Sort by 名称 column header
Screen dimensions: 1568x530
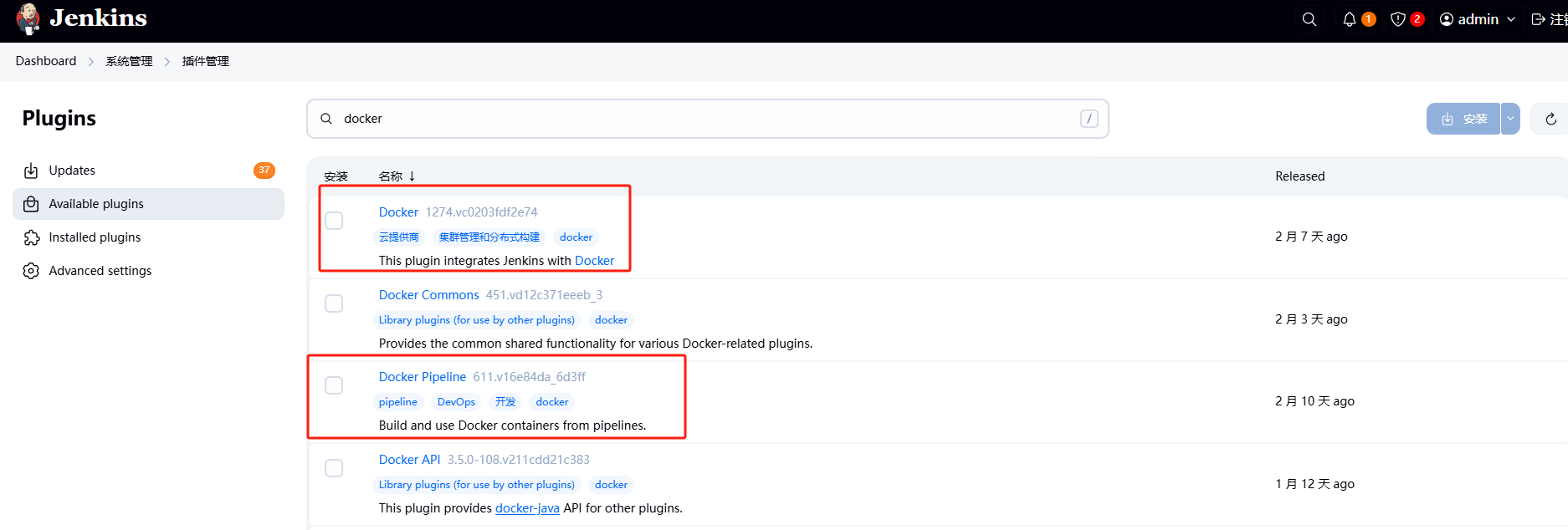click(x=397, y=176)
